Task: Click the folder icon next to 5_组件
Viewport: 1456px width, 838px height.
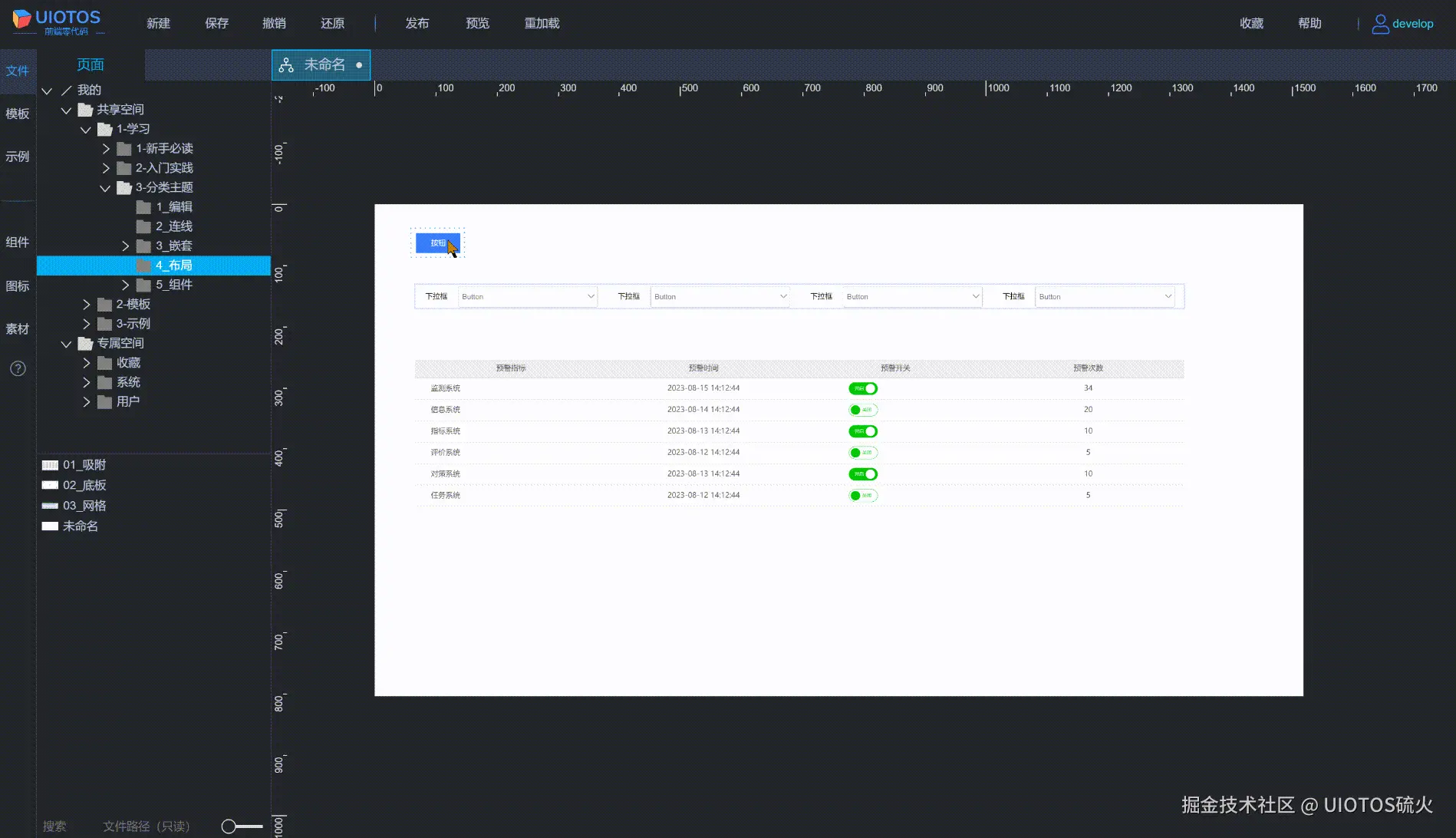Action: (x=143, y=285)
